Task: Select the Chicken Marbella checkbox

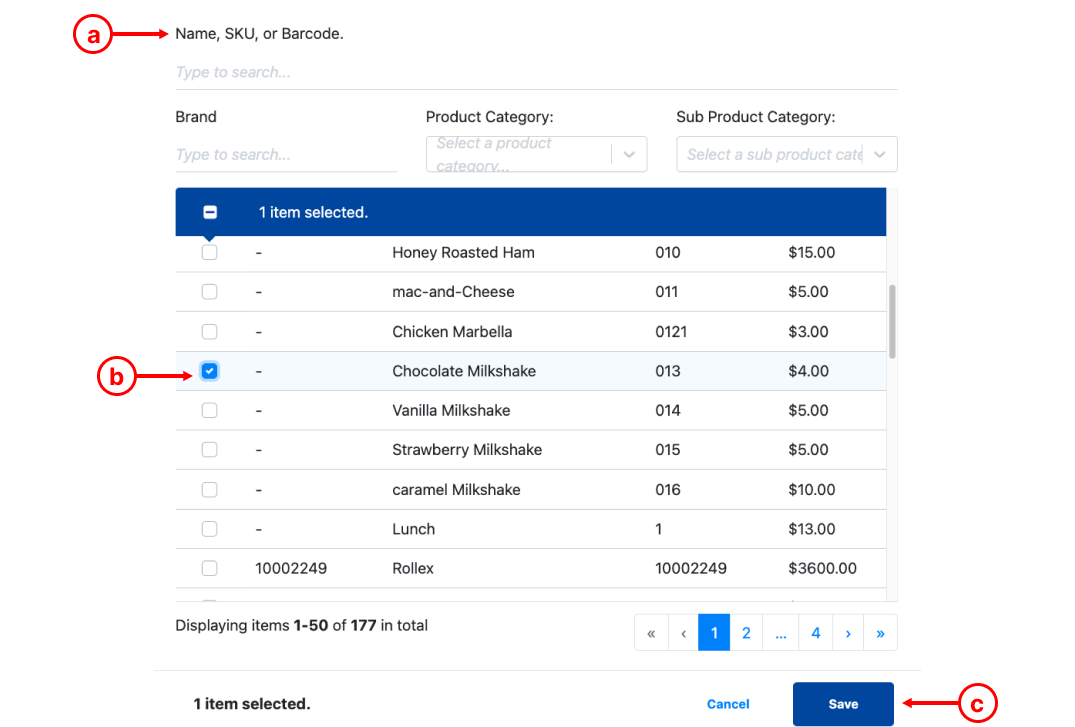Action: (x=210, y=332)
